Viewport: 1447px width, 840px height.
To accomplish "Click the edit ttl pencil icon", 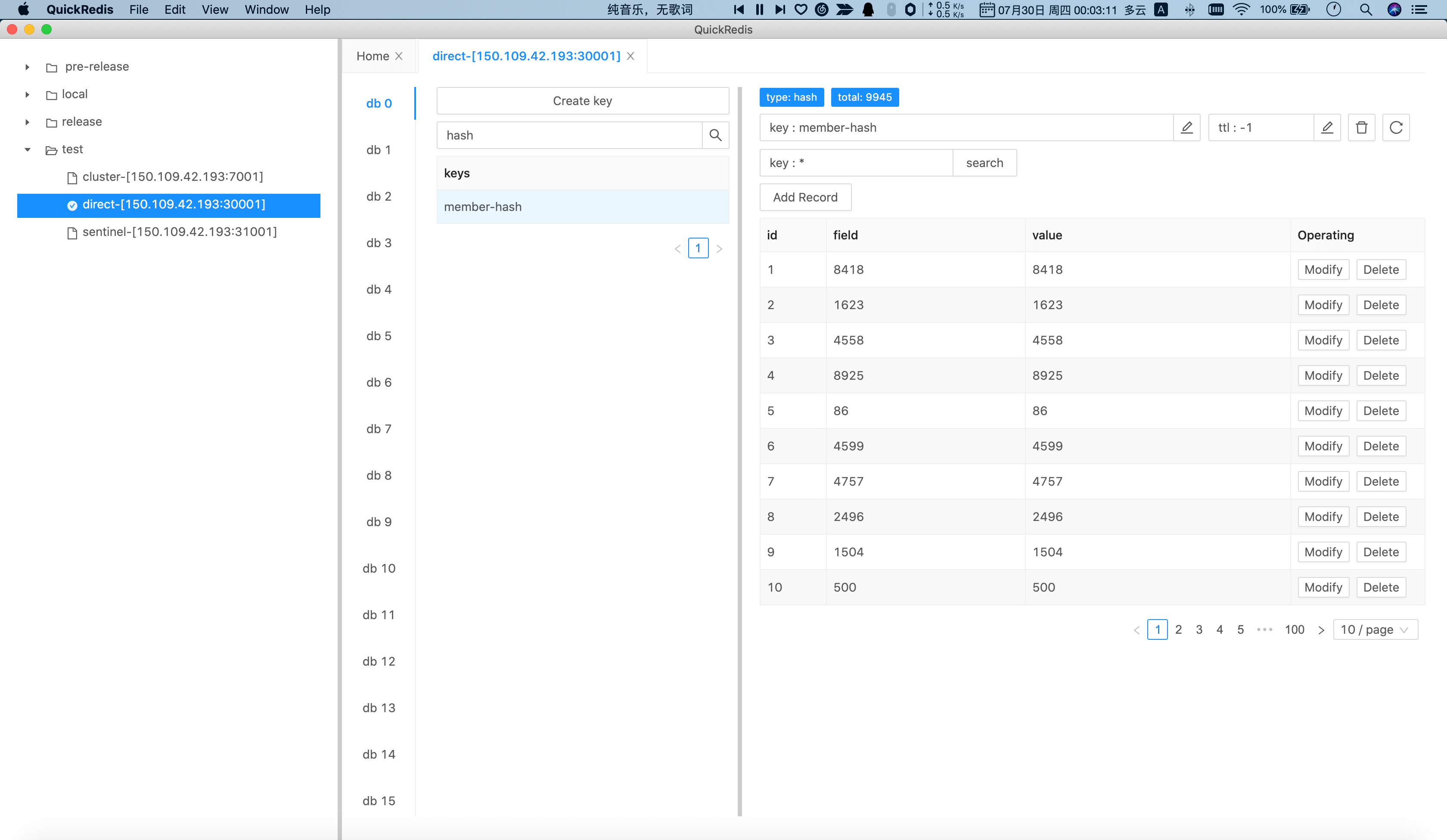I will (1326, 127).
